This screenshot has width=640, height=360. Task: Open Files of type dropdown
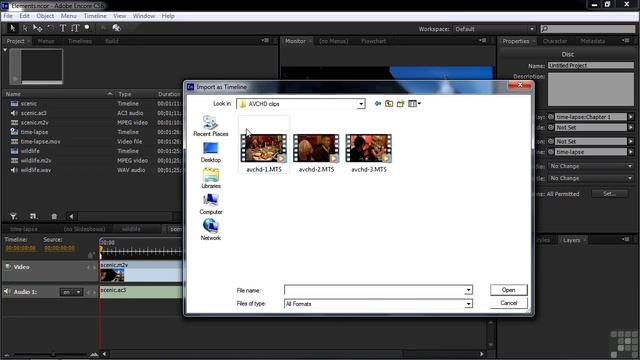click(x=469, y=304)
